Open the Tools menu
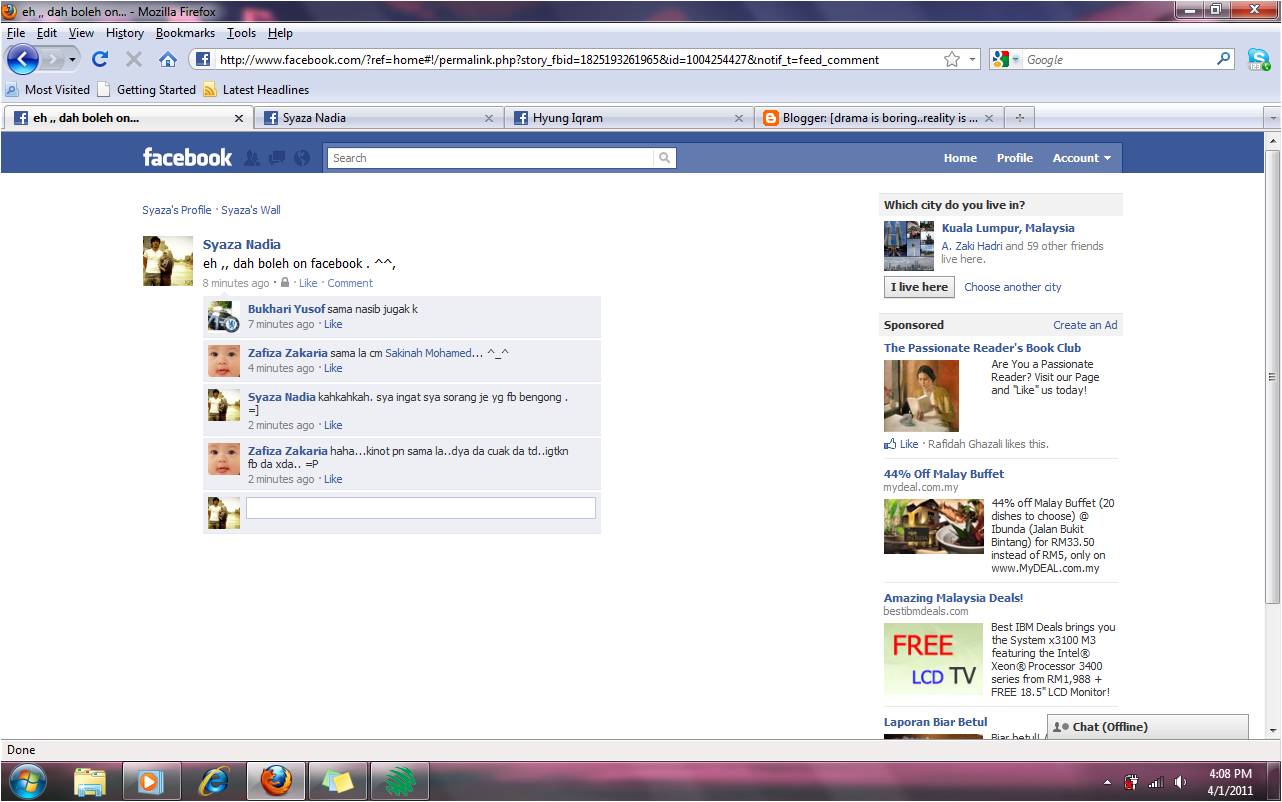This screenshot has height=802, width=1282. (241, 33)
